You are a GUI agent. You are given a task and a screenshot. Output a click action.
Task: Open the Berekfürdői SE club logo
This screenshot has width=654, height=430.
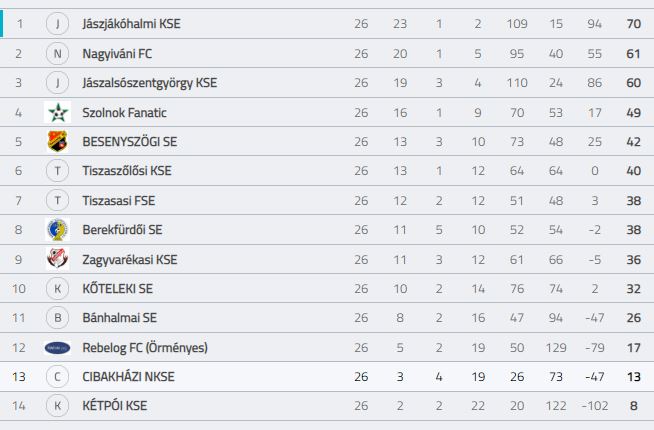pos(58,229)
